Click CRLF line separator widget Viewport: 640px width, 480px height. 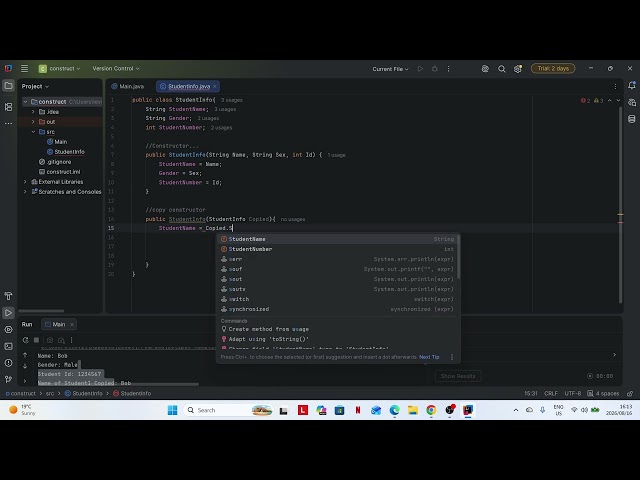point(551,393)
